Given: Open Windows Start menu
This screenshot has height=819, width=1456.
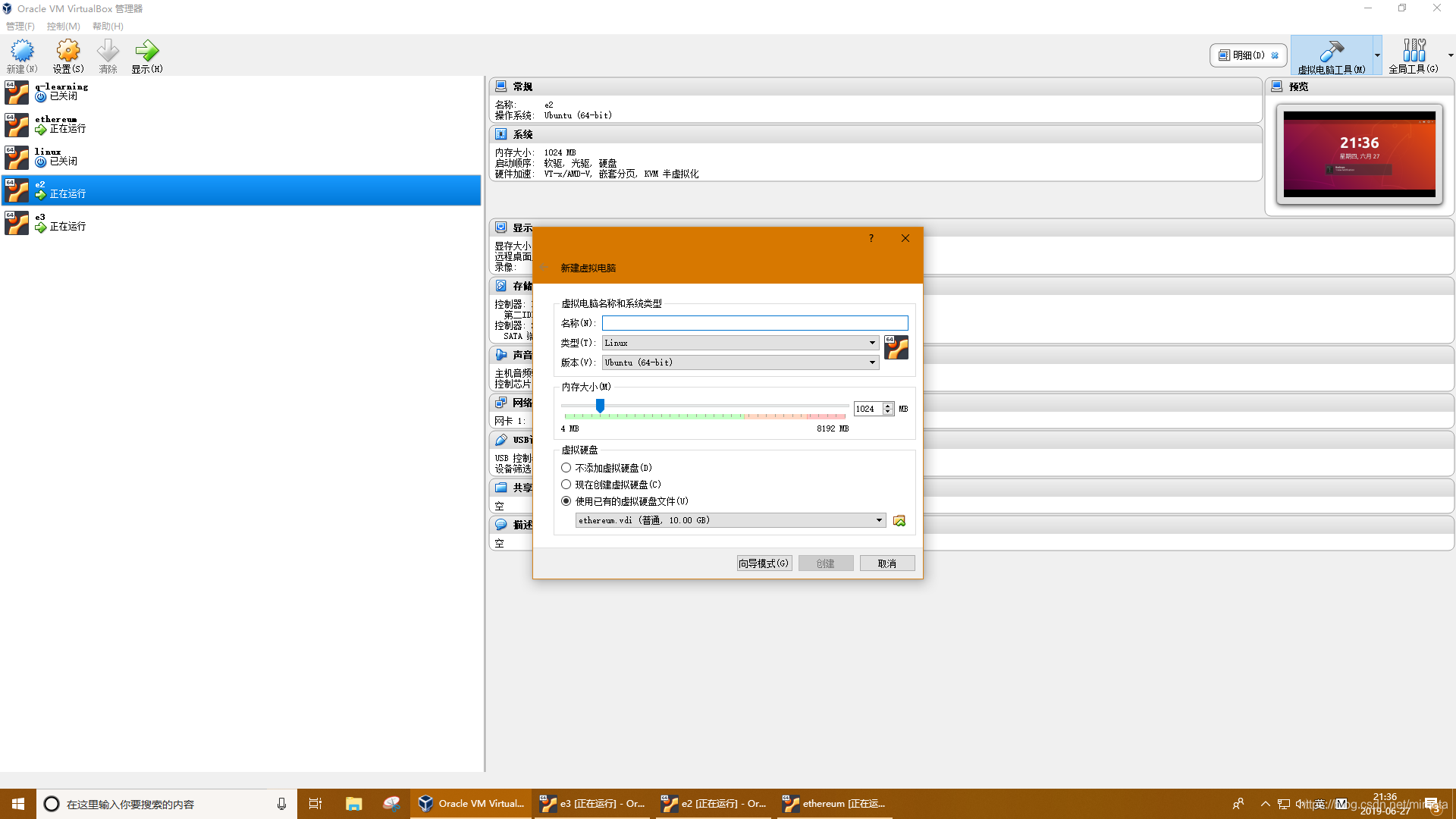Looking at the screenshot, I should (18, 804).
